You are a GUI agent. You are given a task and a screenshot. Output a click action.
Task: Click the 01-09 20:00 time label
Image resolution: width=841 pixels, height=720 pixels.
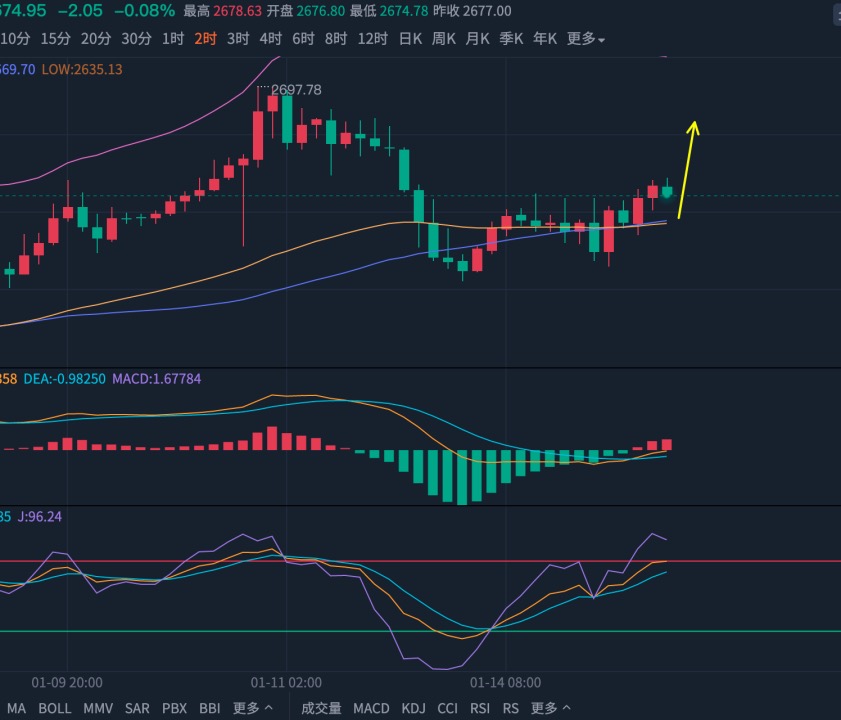(x=67, y=682)
